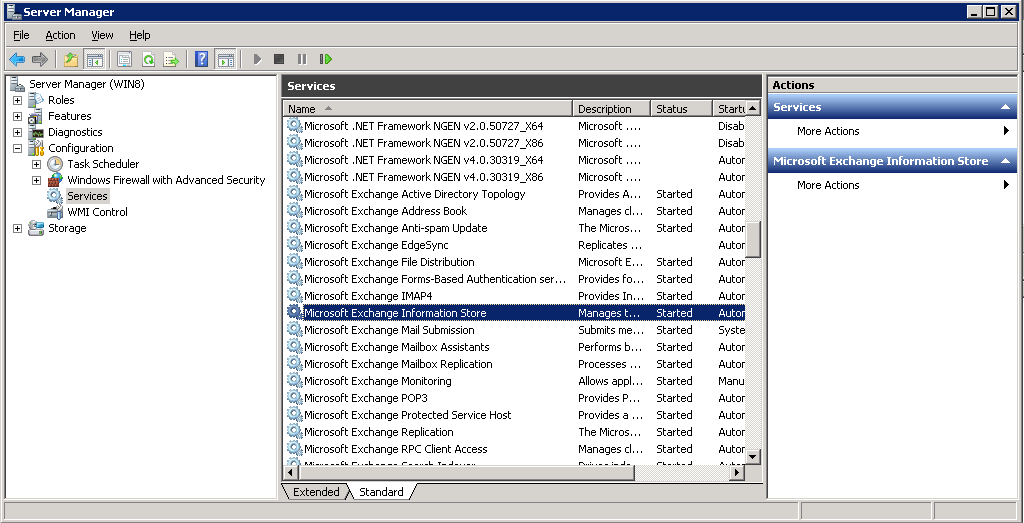The width and height of the screenshot is (1024, 523).
Task: Select Roles in the tree
Action: 61,100
